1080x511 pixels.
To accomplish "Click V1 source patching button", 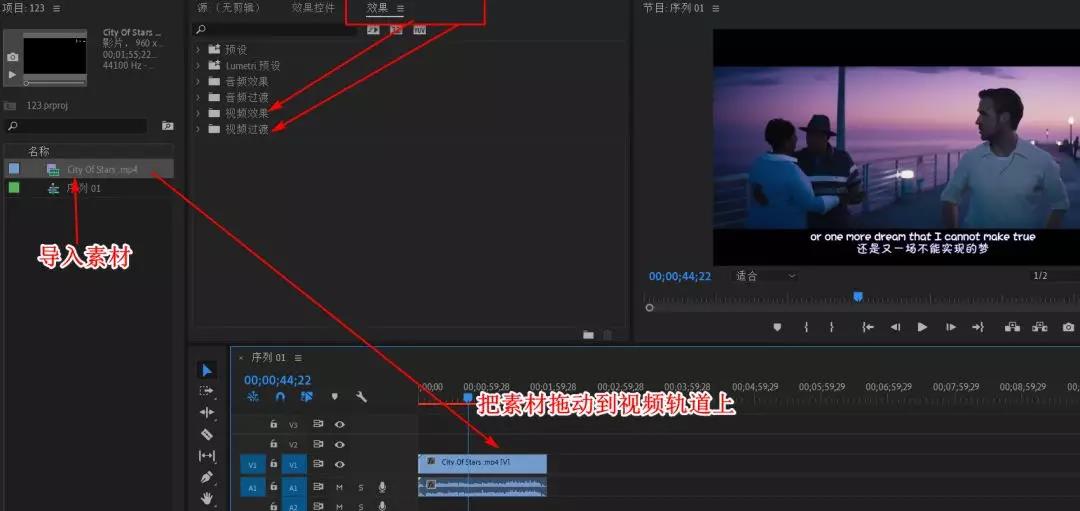I will pyautogui.click(x=252, y=466).
